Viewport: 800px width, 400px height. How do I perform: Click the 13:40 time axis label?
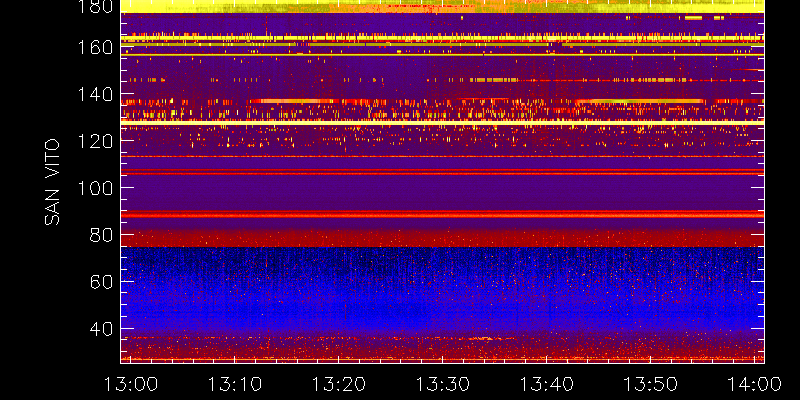[x=546, y=384]
